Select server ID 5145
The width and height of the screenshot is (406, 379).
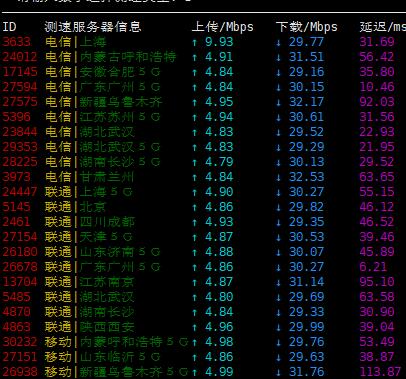tap(17, 207)
